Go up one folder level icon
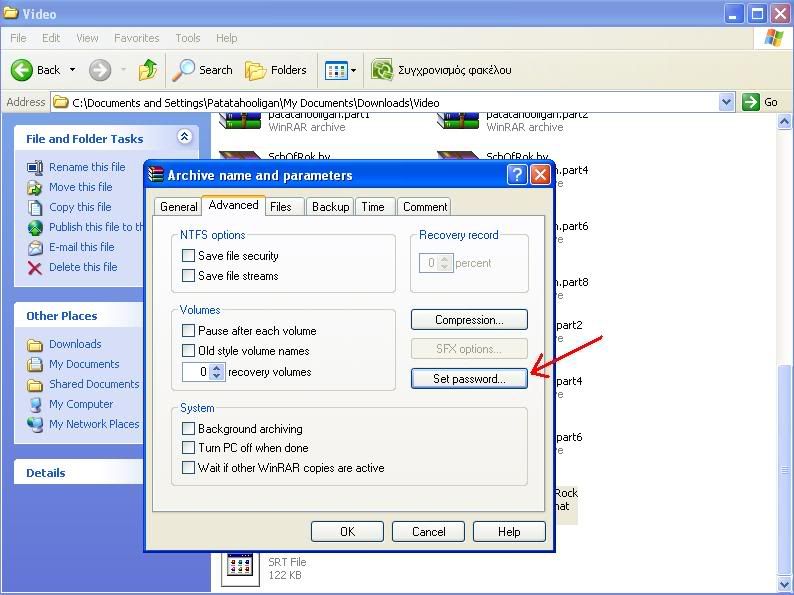Image resolution: width=794 pixels, height=595 pixels. pos(148,70)
